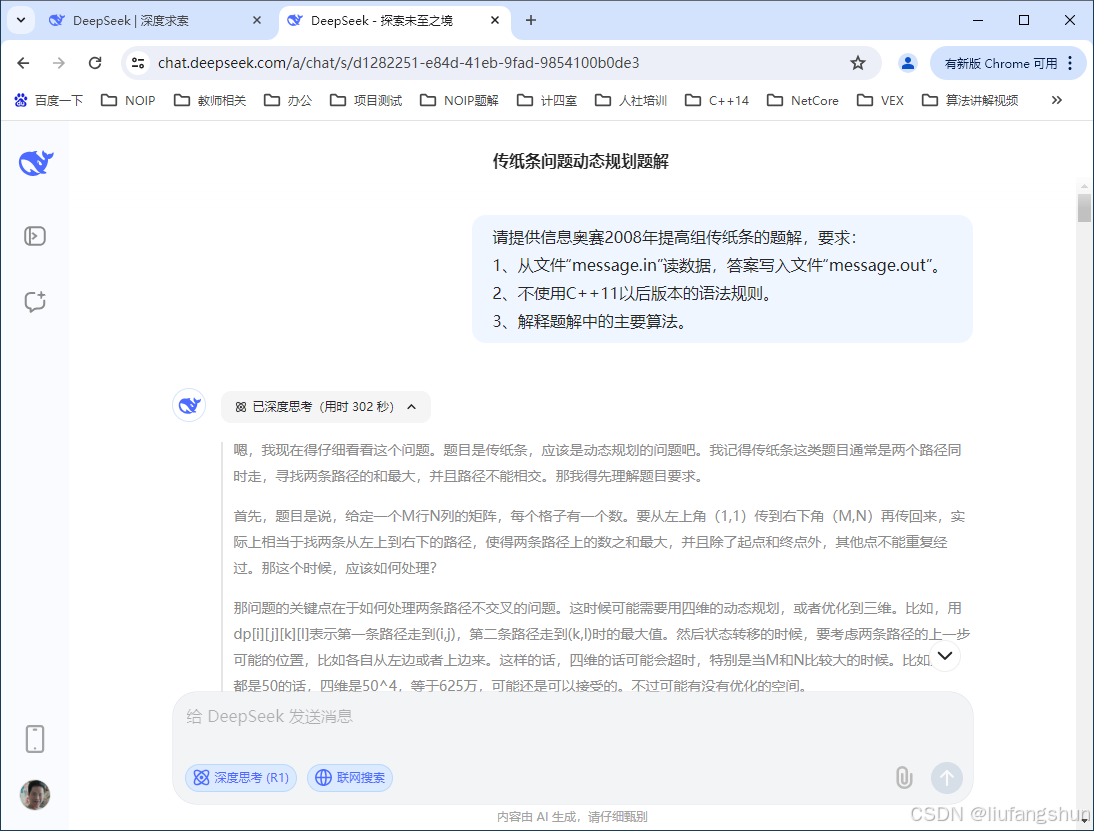Open the mobile app download phone icon

pos(35,739)
